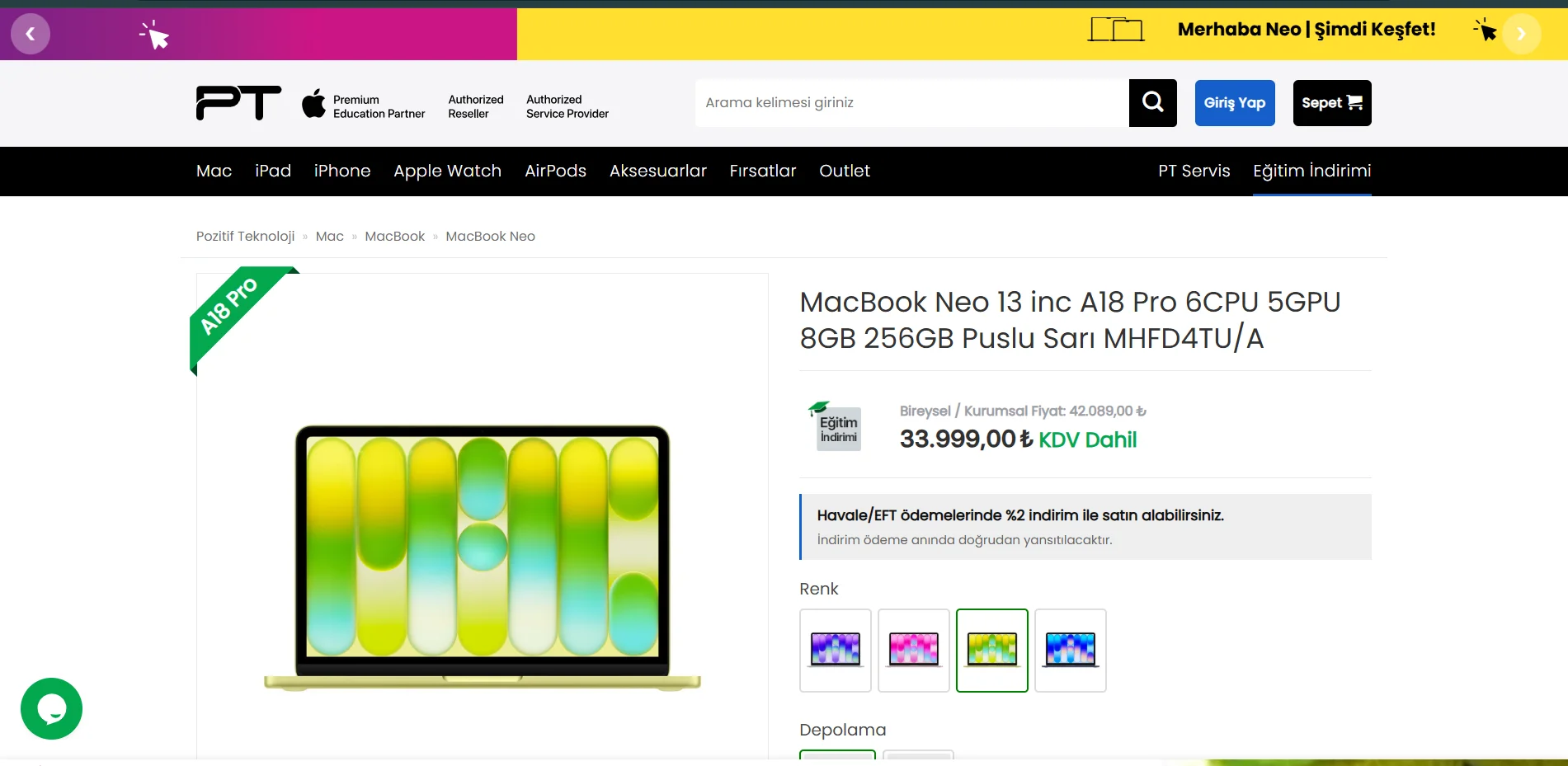
Task: Open the green chat bubble widget
Action: [51, 708]
